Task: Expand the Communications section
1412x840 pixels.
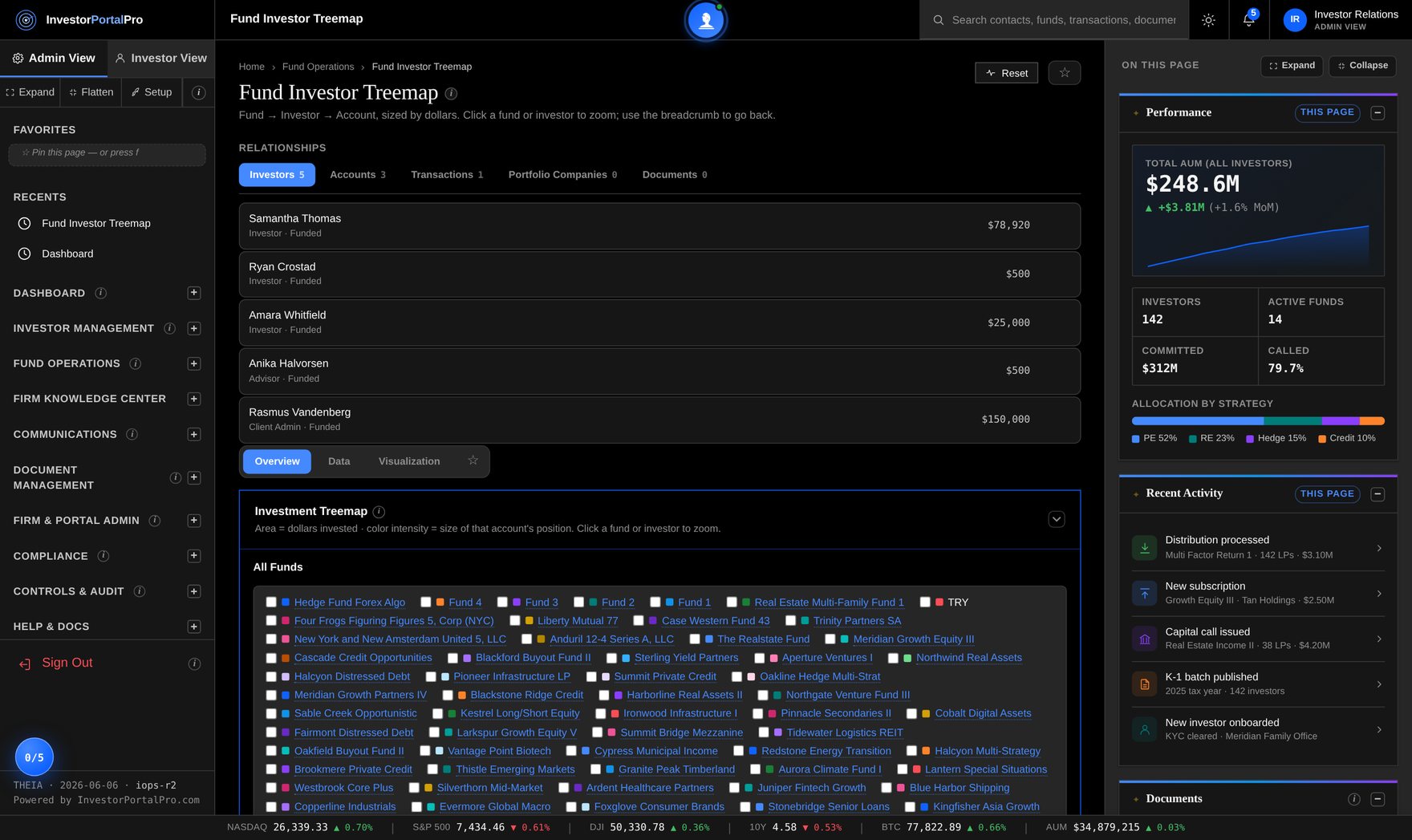Action: [x=194, y=434]
